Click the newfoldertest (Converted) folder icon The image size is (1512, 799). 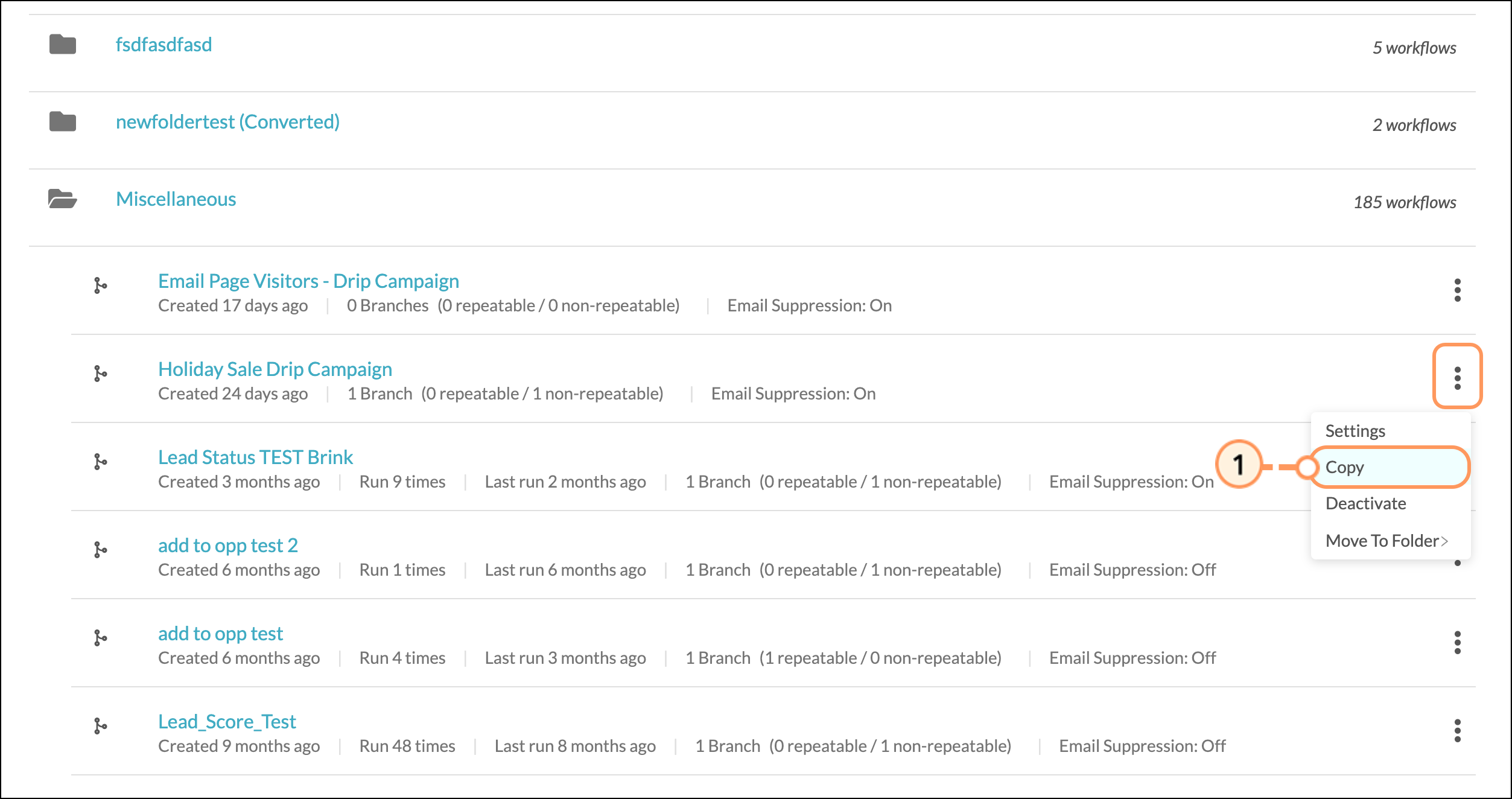pyautogui.click(x=63, y=122)
